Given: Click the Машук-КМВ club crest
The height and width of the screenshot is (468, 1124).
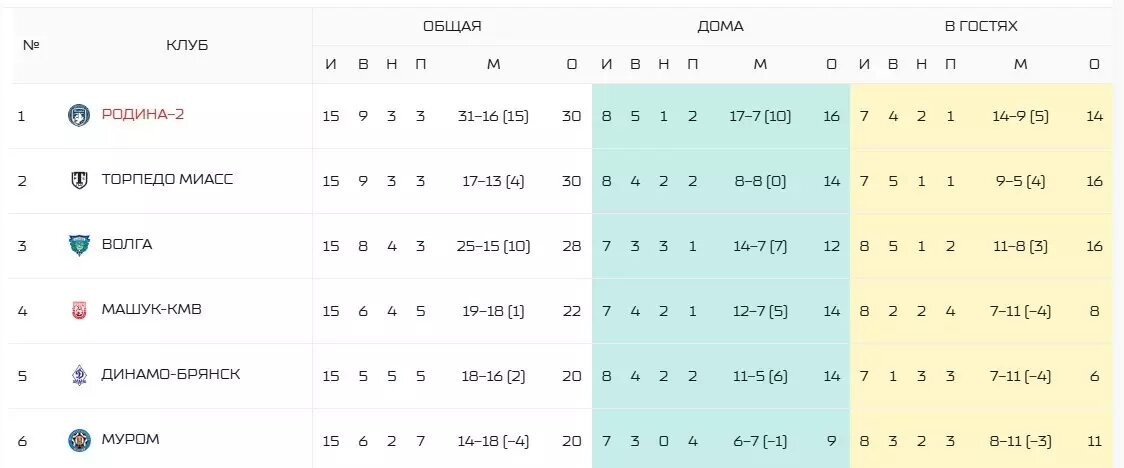Looking at the screenshot, I should click(79, 310).
